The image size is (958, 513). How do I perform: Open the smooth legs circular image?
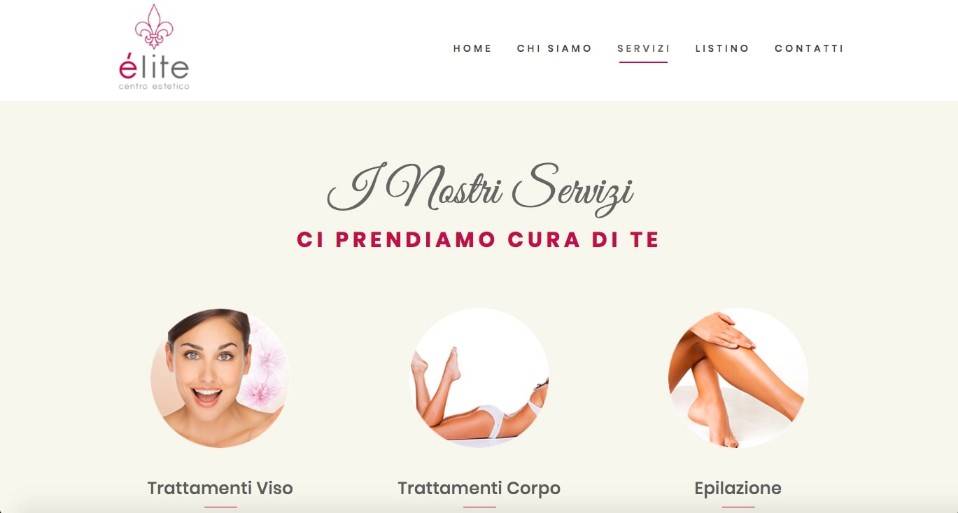[738, 378]
